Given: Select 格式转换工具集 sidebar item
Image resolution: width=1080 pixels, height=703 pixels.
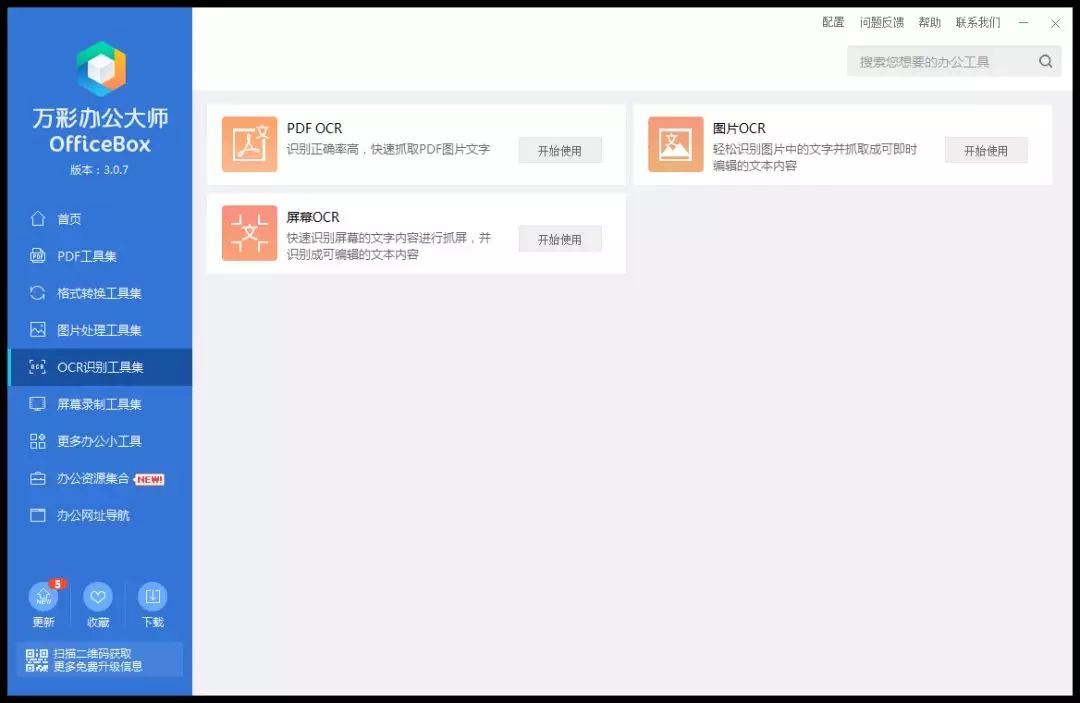Looking at the screenshot, I should tap(99, 293).
